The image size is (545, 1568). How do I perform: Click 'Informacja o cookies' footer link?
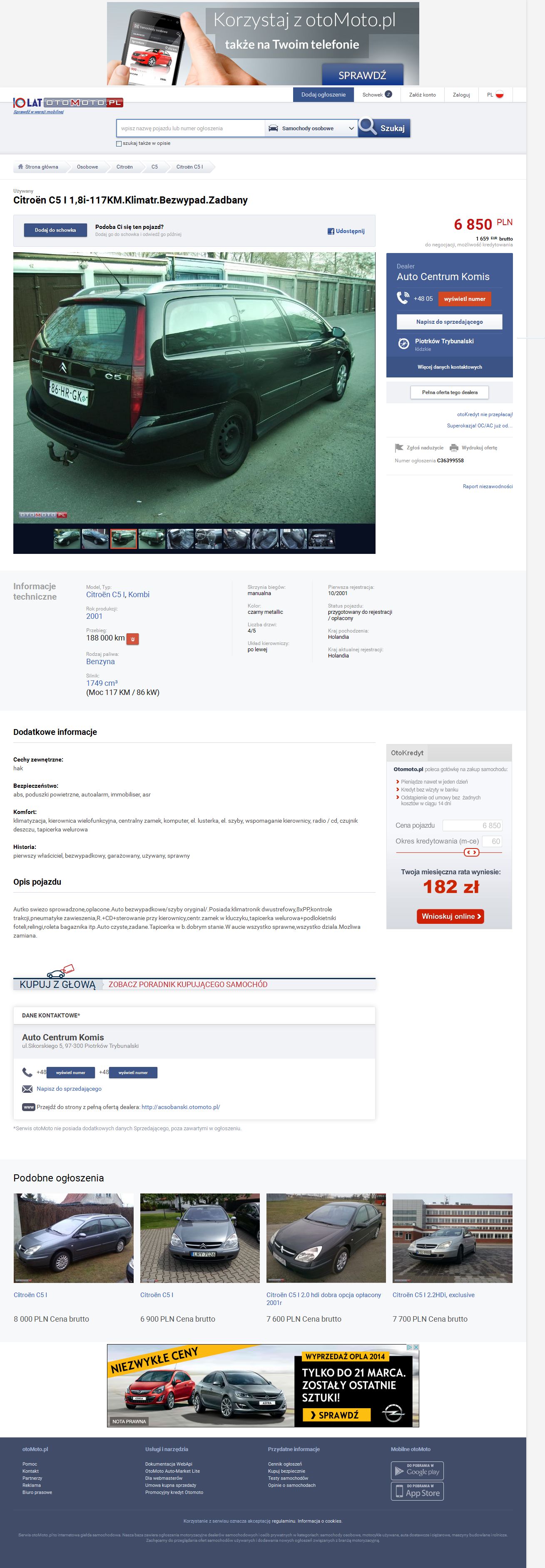tap(320, 1521)
